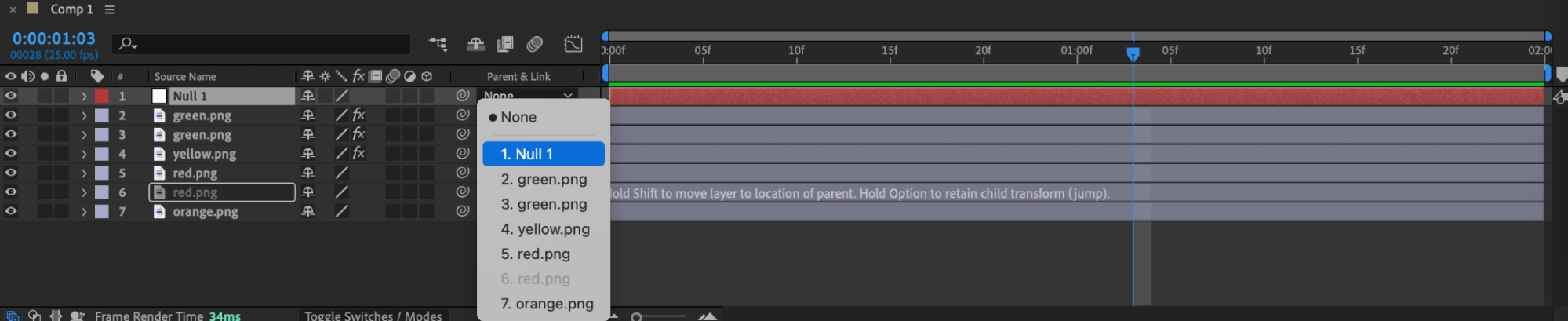The image size is (1568, 321).
Task: Click the shy switch on the red.png layer 5
Action: point(307,173)
